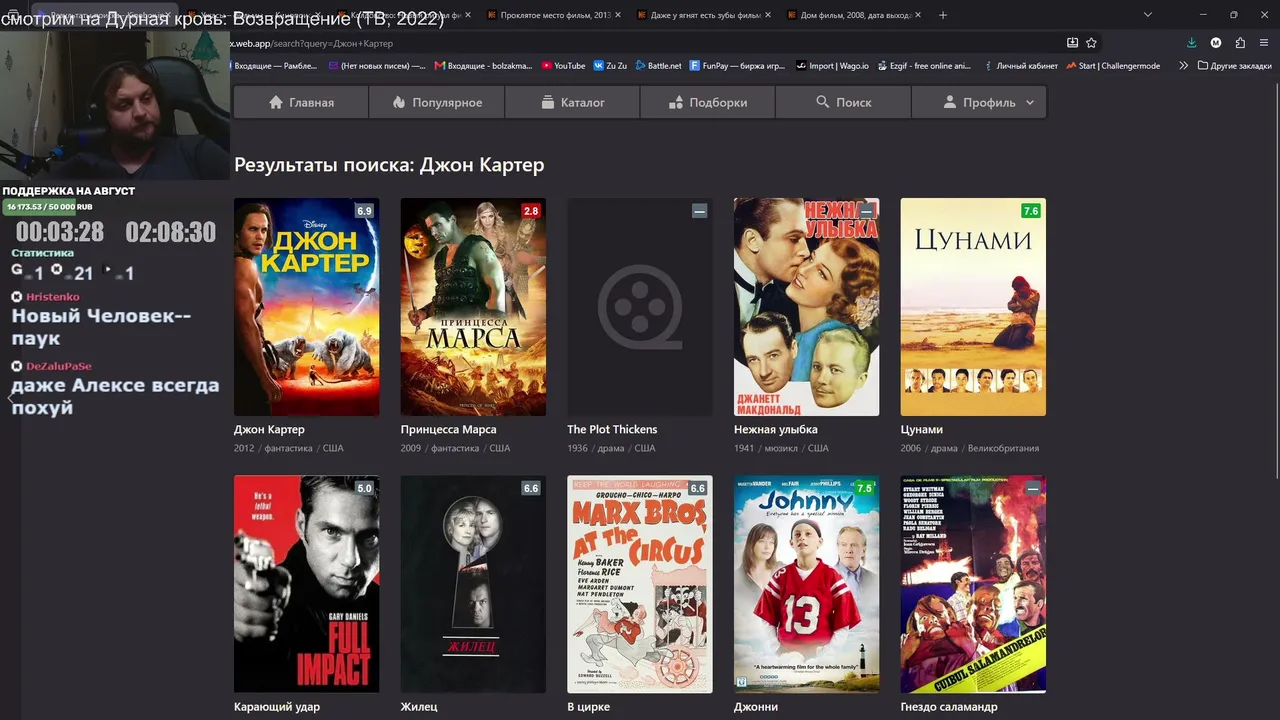
Task: Click the Джон Картер title link
Action: click(x=269, y=429)
